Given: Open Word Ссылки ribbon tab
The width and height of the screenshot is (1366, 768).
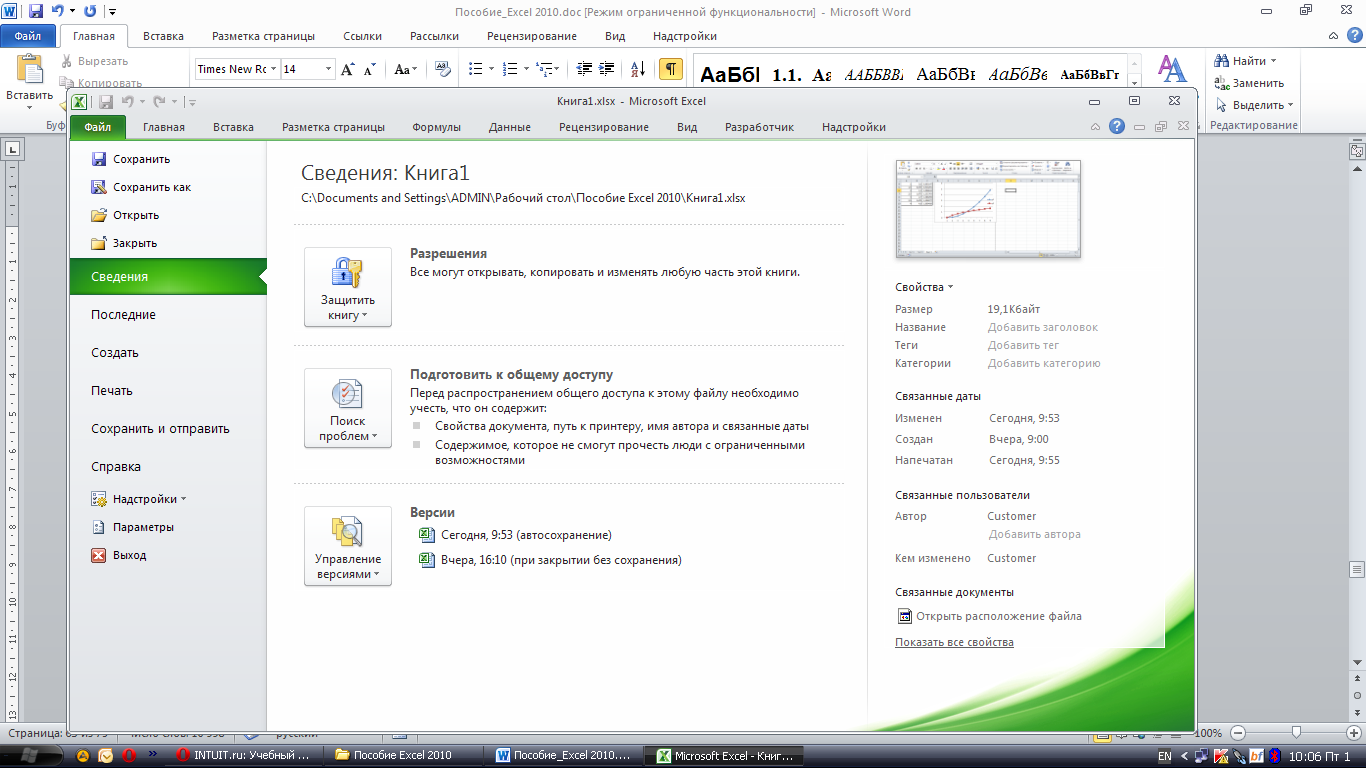Looking at the screenshot, I should pos(362,36).
